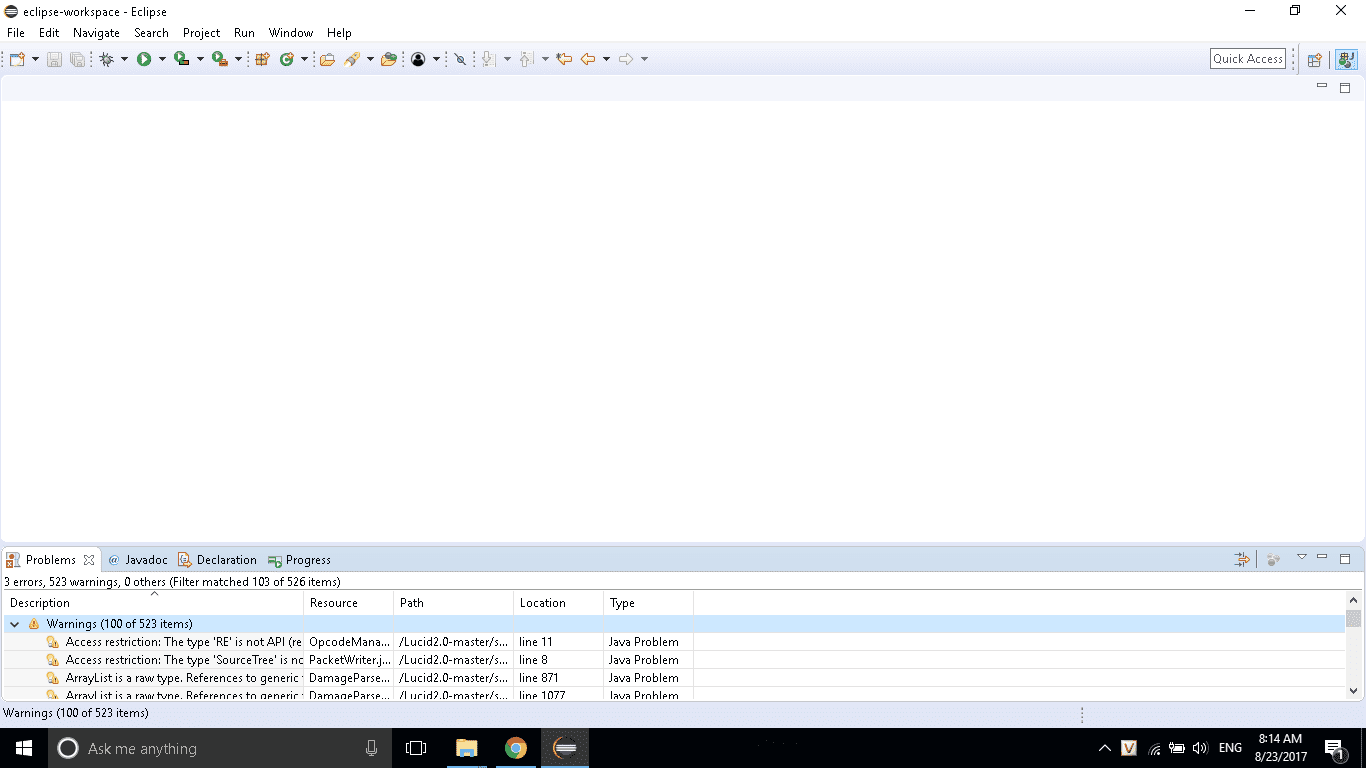The image size is (1366, 768).
Task: Maximize the Problems view panel
Action: click(x=1345, y=559)
